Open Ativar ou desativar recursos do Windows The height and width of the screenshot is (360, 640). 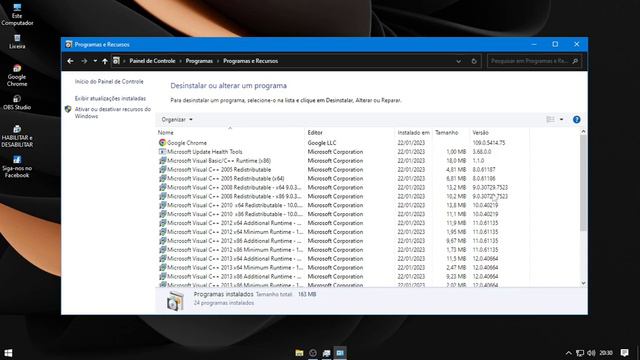click(112, 113)
